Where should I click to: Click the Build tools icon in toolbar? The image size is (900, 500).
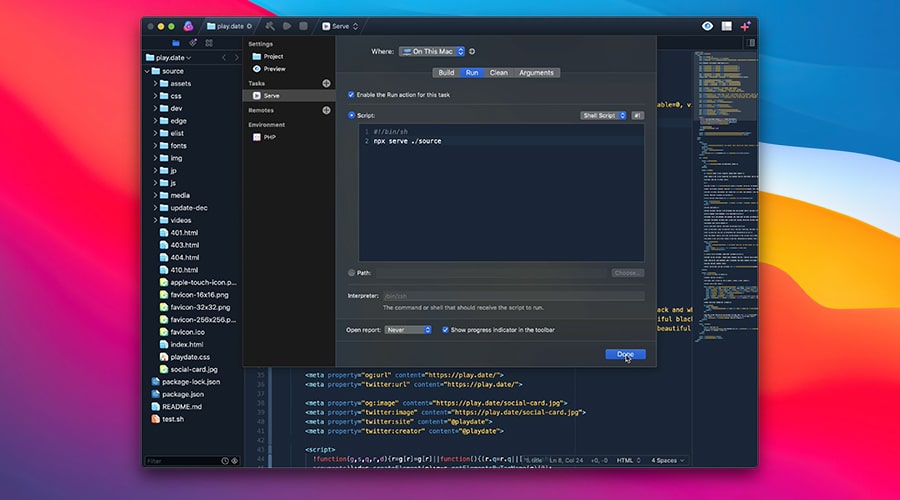270,26
